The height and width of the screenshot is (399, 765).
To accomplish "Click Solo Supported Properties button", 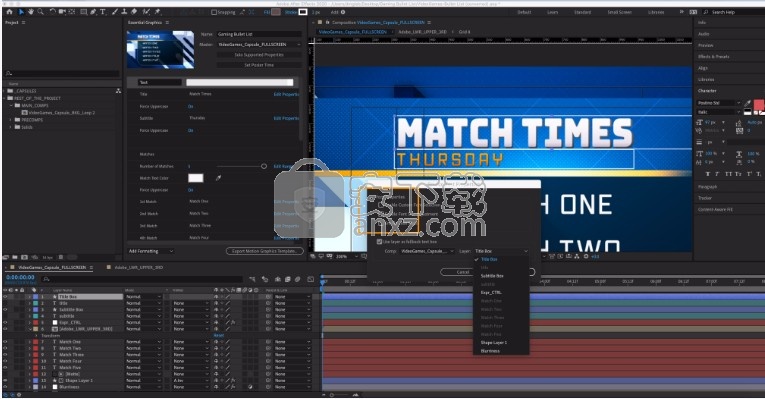I will click(x=259, y=55).
